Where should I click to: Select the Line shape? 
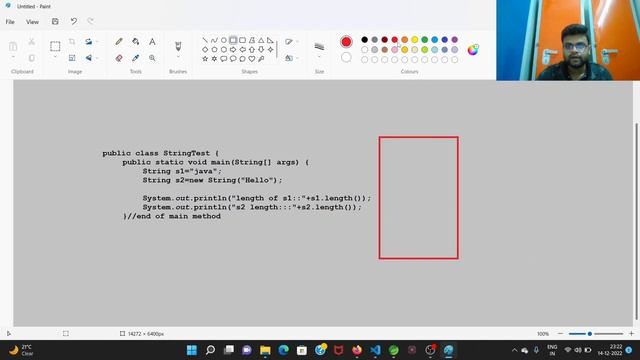pyautogui.click(x=205, y=40)
